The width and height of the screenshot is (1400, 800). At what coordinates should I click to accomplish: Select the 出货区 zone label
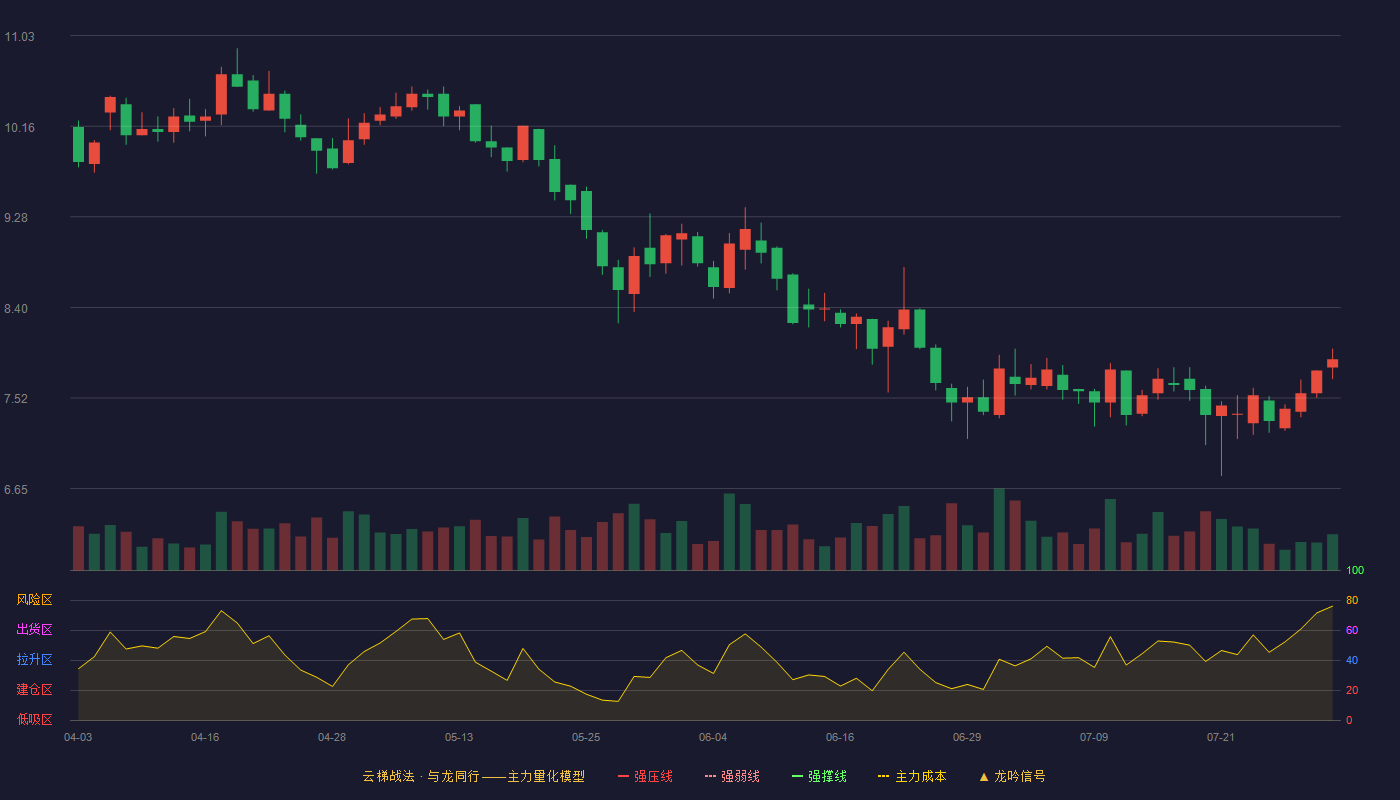34,630
